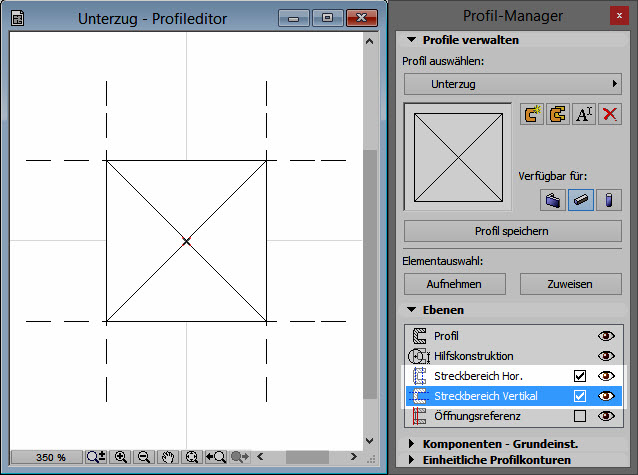This screenshot has height=475, width=638.
Task: Collapse the Profile verwalten section
Action: coord(411,40)
